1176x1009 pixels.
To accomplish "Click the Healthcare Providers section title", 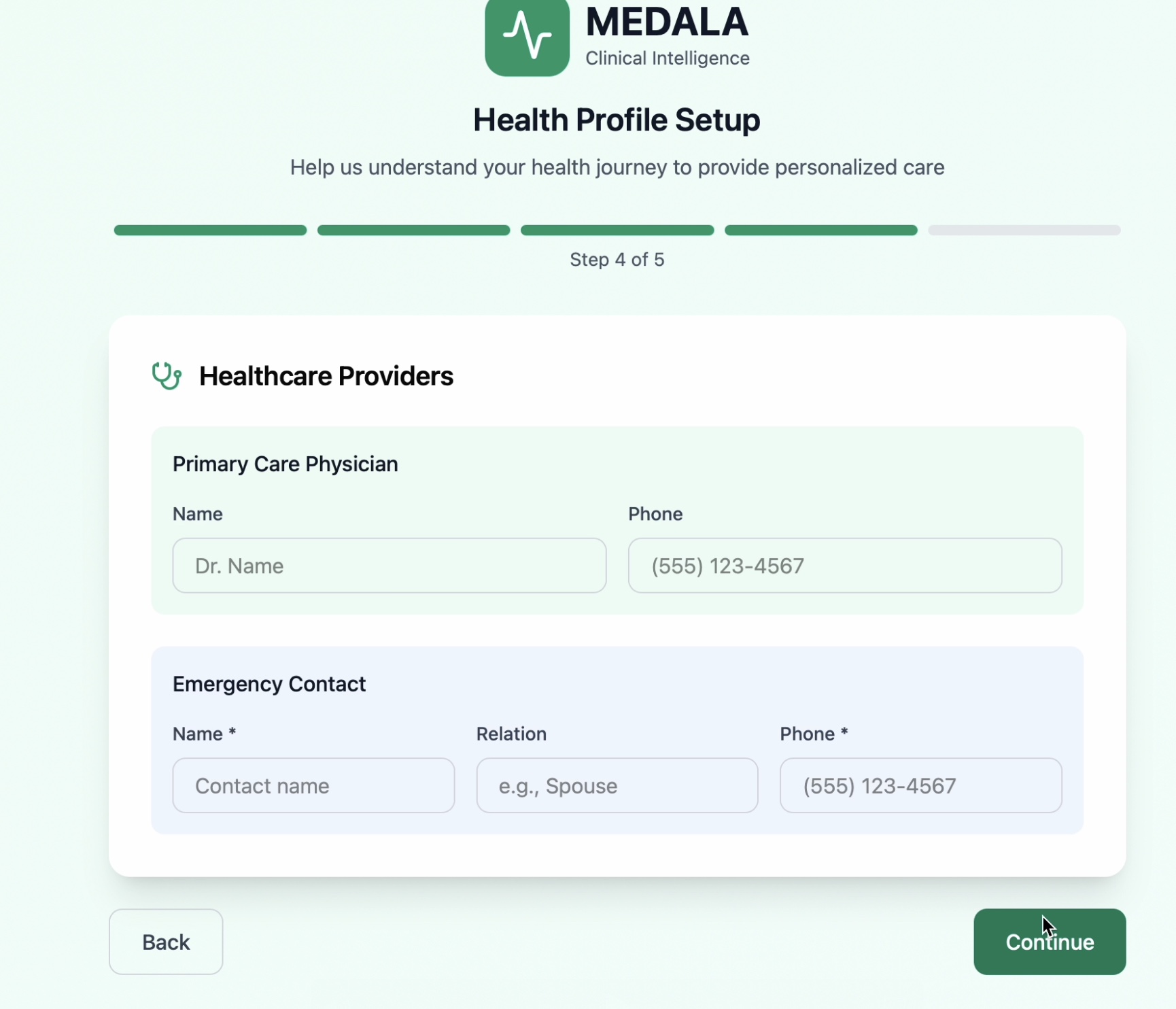I will pos(326,376).
